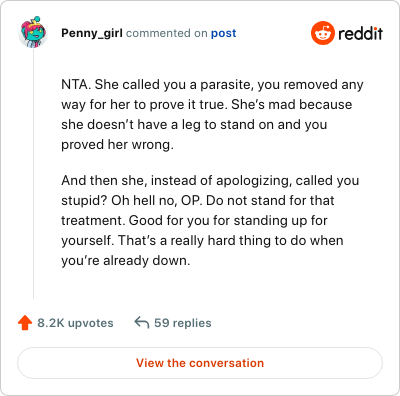Viewport: 400px width, 396px height.
Task: Click the word "parasite" in the comment
Action: [x=225, y=85]
